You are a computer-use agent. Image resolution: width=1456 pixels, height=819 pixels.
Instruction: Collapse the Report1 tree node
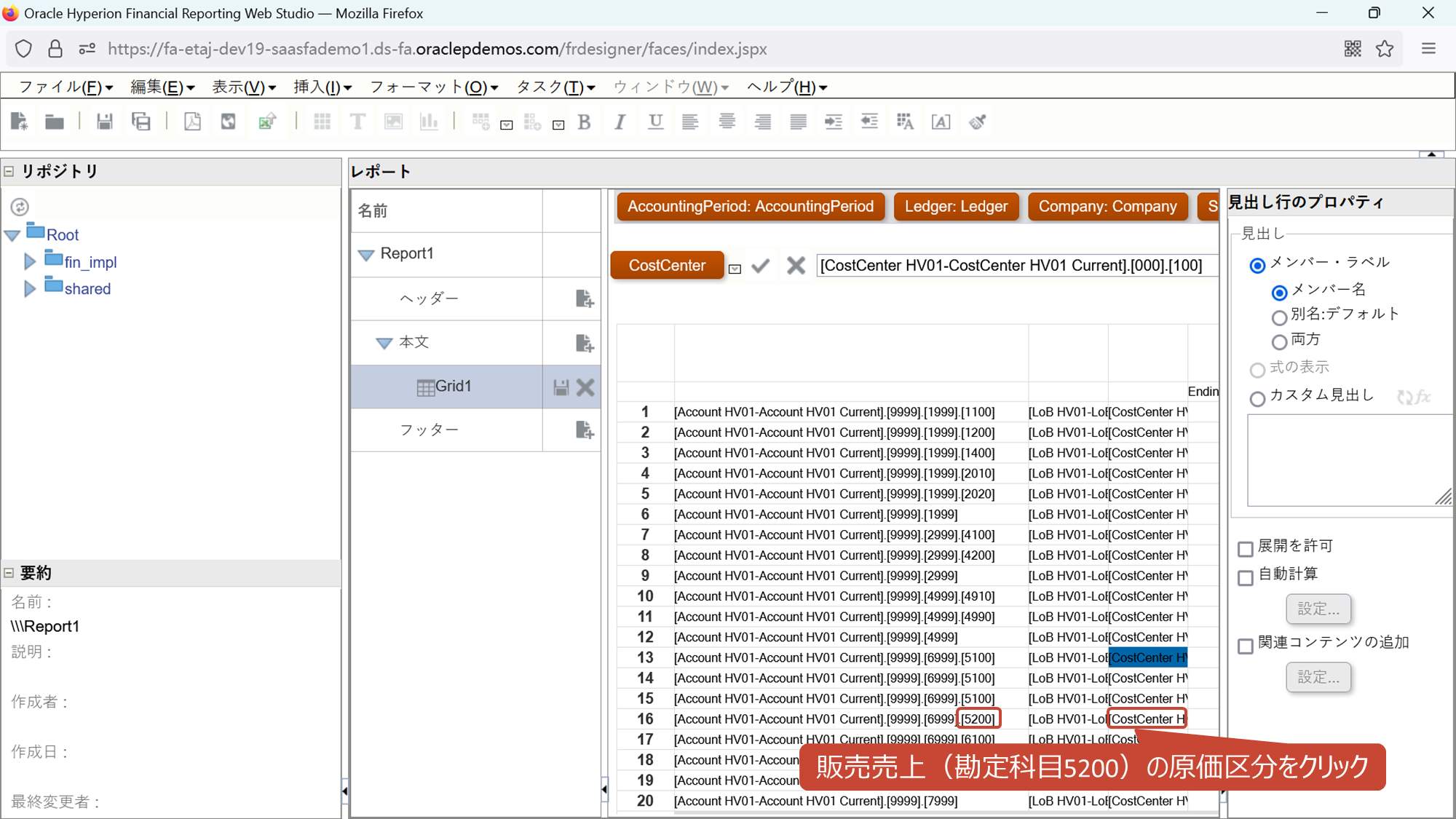point(366,254)
